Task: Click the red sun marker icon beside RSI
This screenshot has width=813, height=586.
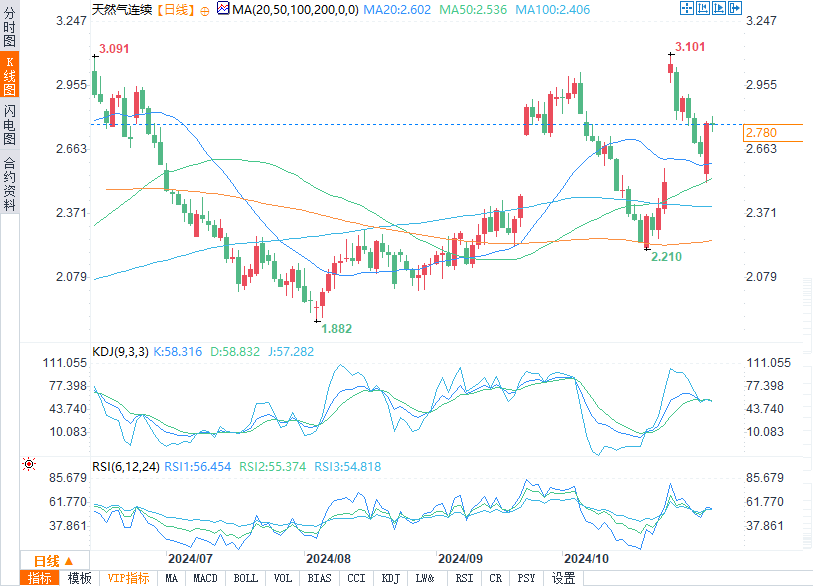Action: [x=29, y=464]
